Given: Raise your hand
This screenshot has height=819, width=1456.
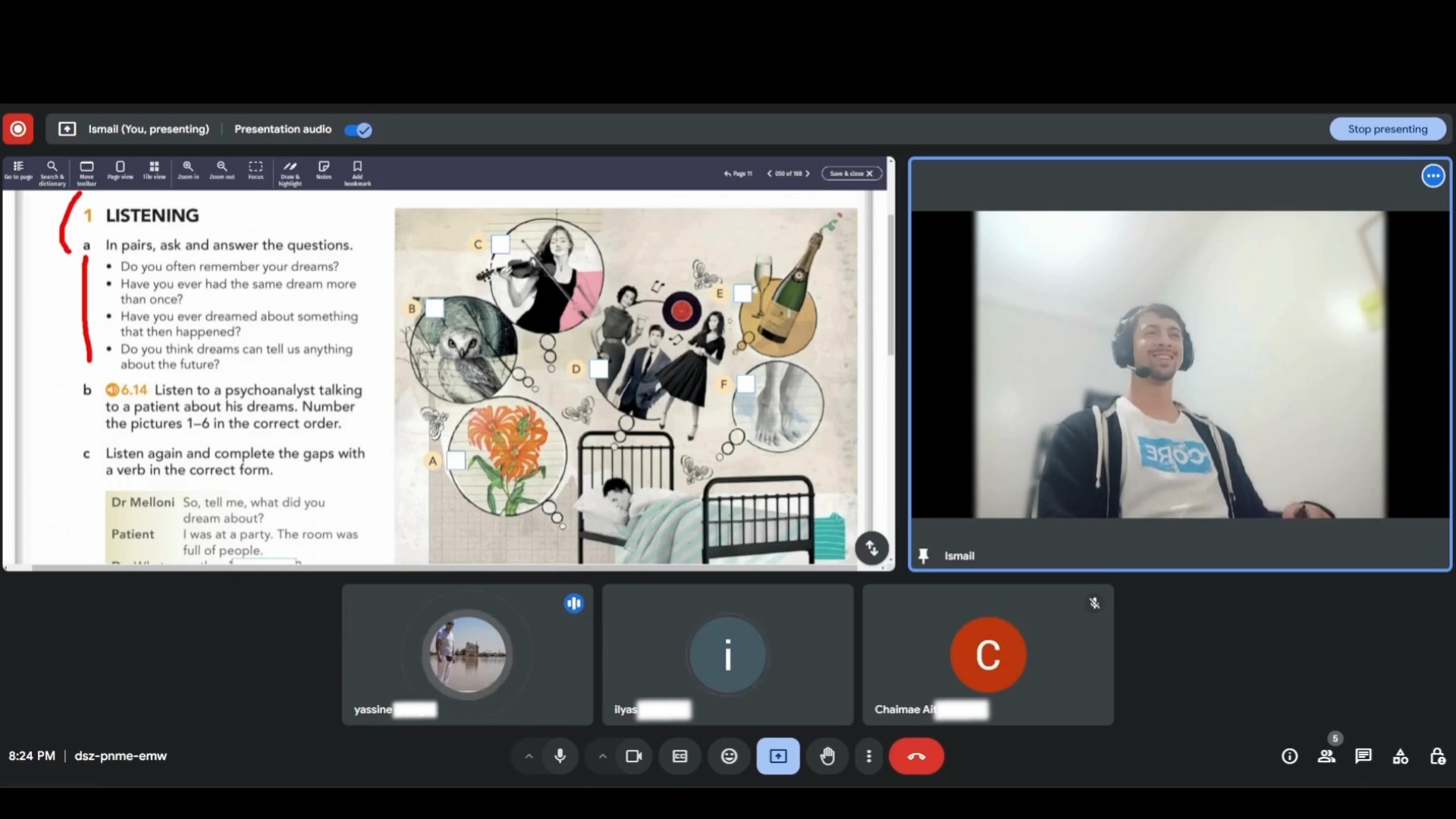Looking at the screenshot, I should tap(827, 756).
